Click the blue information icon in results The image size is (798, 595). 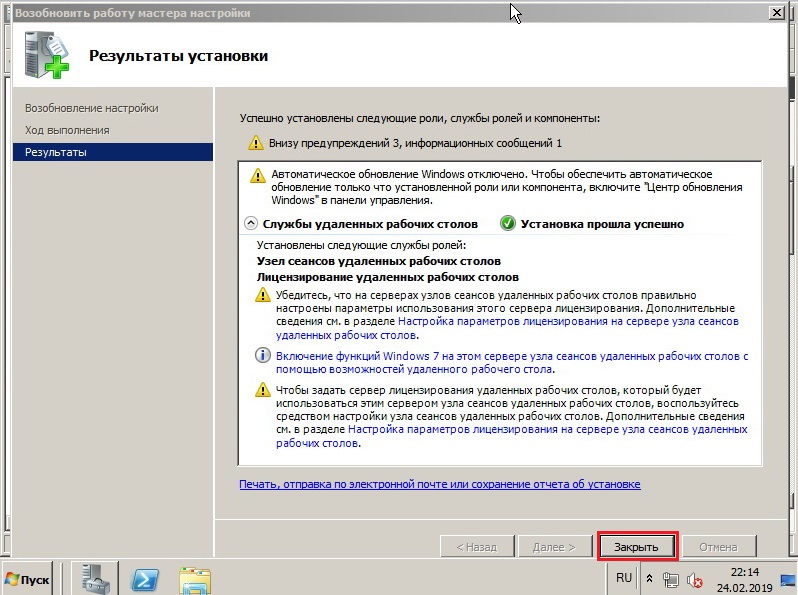(263, 356)
